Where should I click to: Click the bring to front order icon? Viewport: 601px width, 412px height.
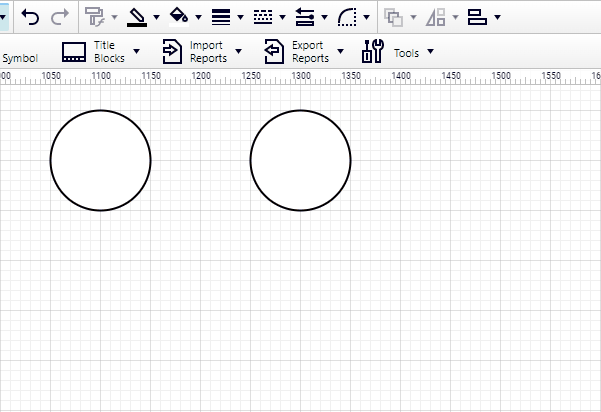click(394, 17)
